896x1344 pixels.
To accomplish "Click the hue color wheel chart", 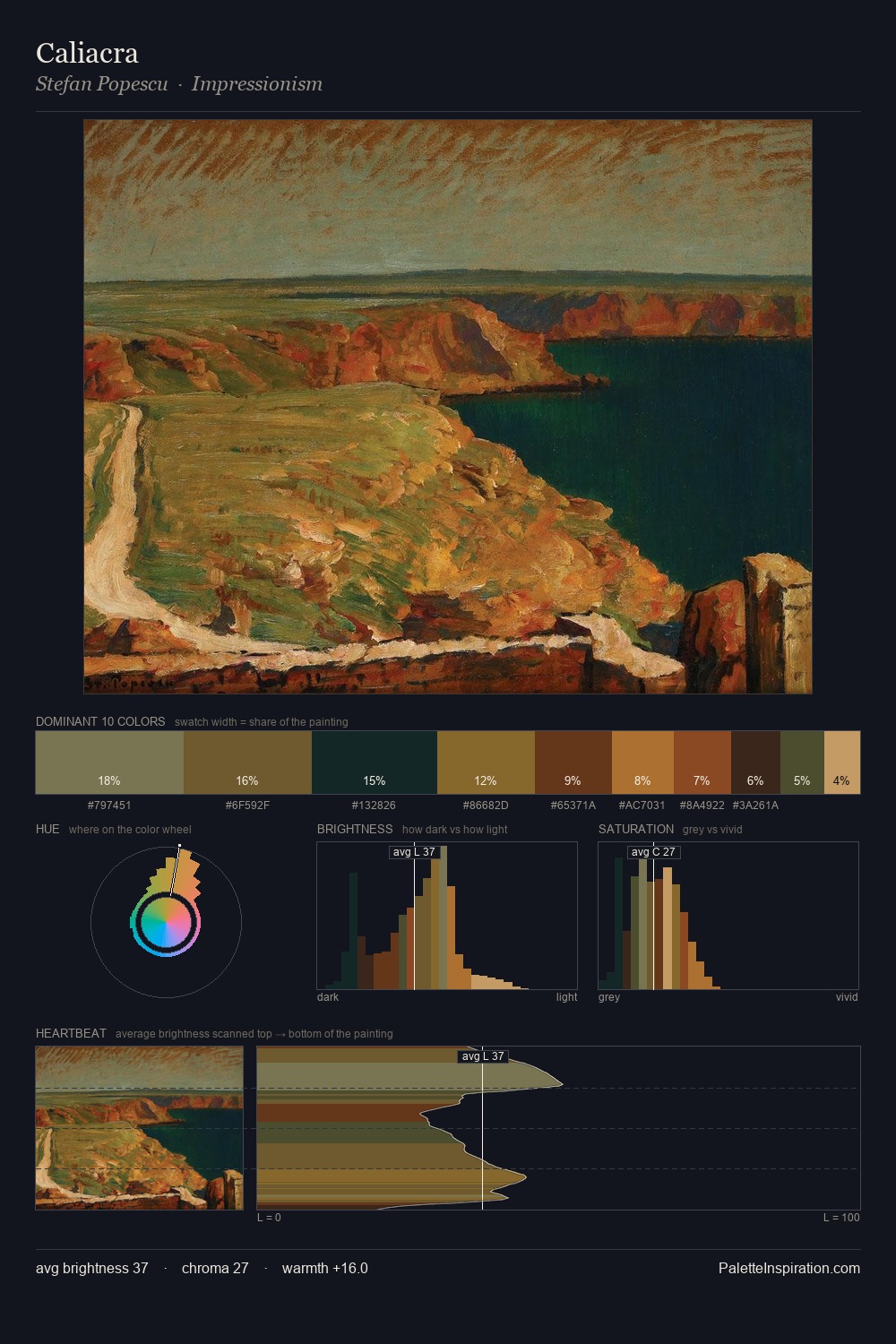I will (166, 921).
